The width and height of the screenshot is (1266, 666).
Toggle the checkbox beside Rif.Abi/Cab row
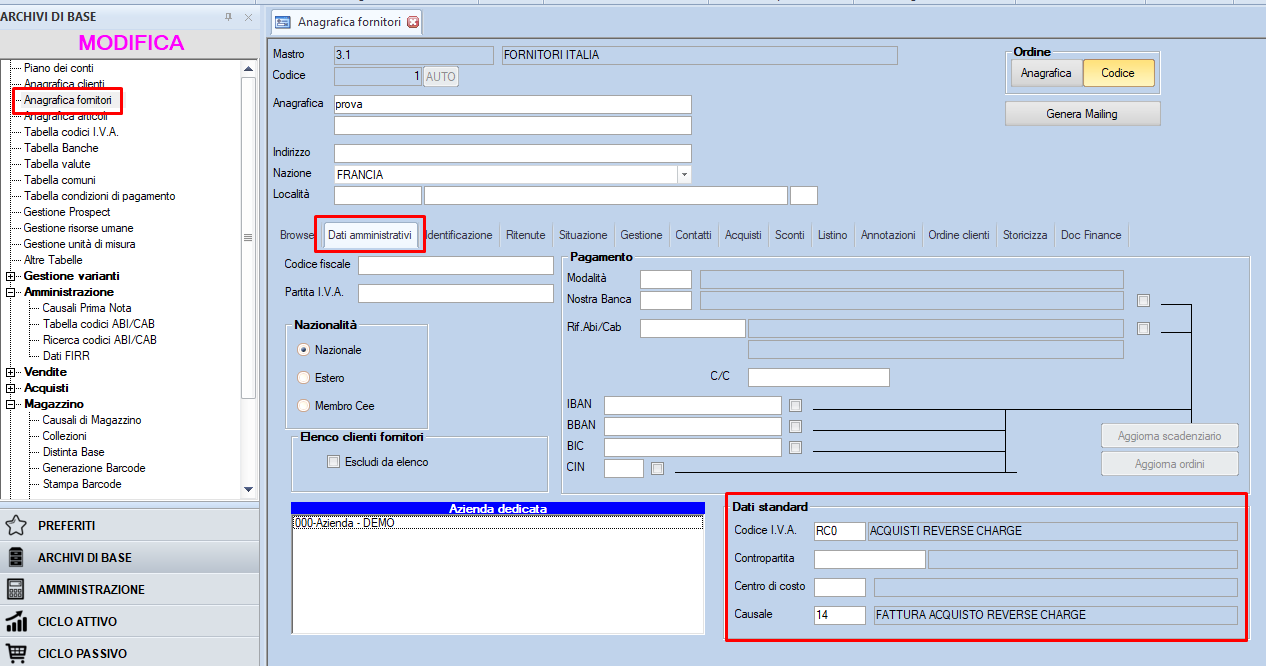(1143, 328)
